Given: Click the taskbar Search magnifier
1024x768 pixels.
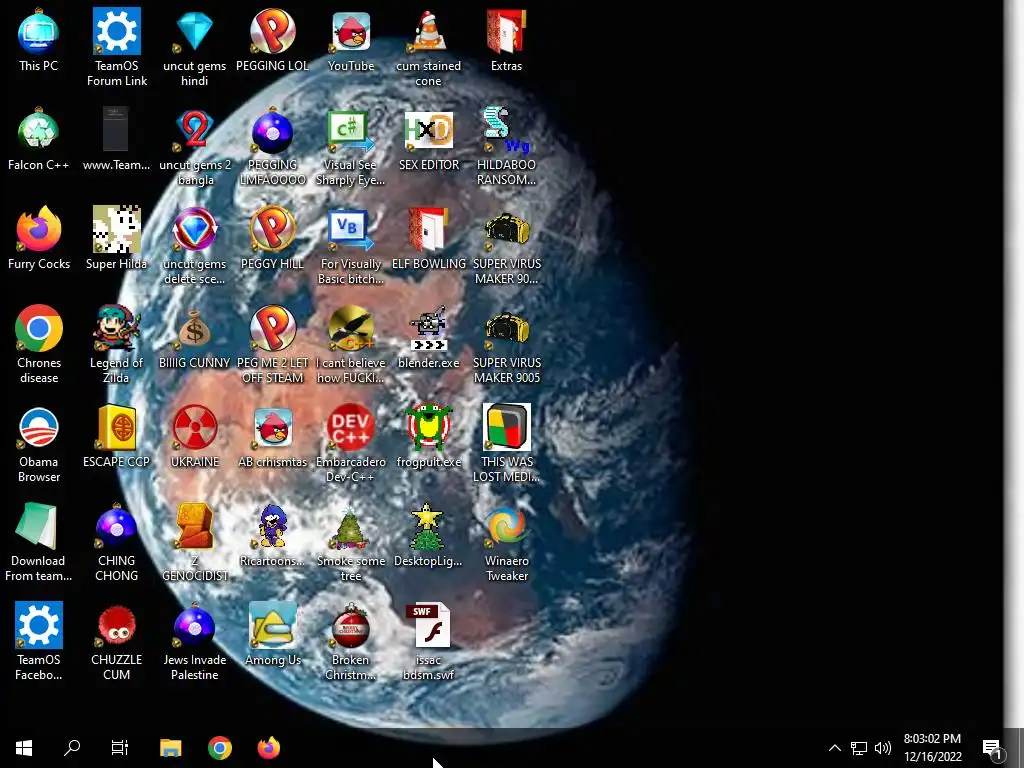Looking at the screenshot, I should coord(72,748).
